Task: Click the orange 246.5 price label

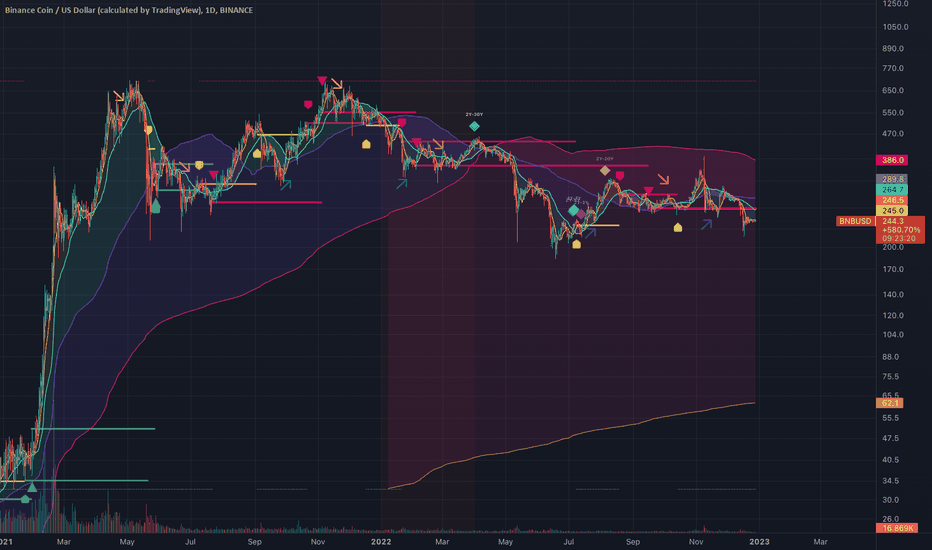Action: [892, 200]
